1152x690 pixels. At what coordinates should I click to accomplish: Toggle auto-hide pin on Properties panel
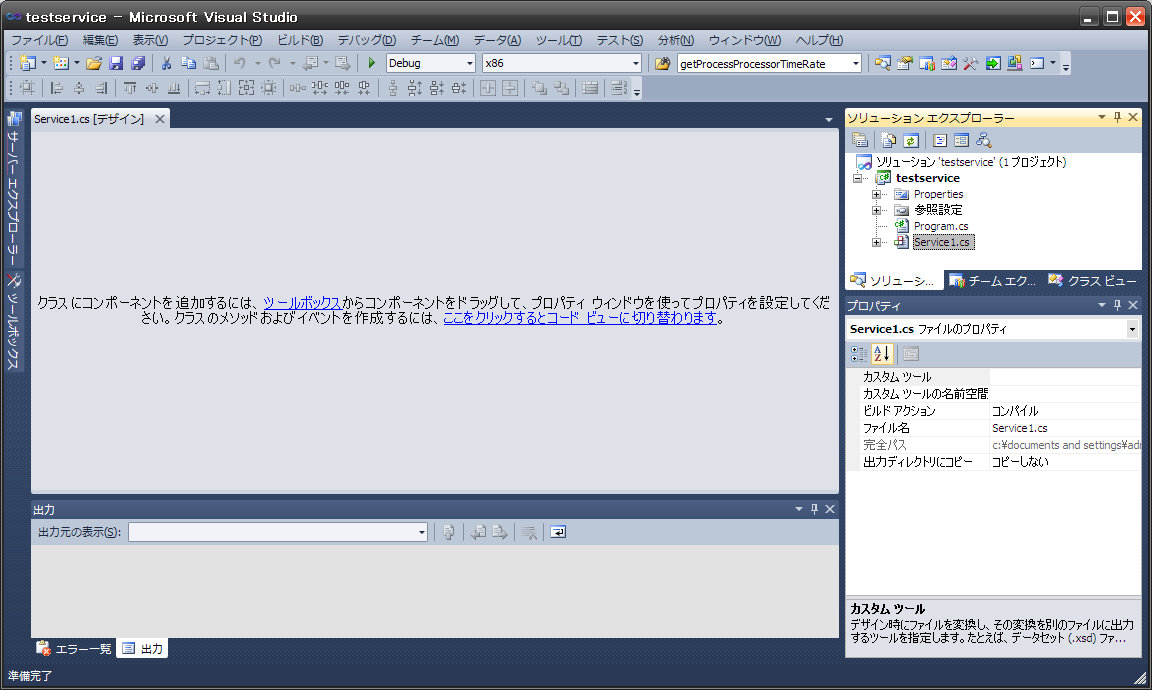point(1117,305)
